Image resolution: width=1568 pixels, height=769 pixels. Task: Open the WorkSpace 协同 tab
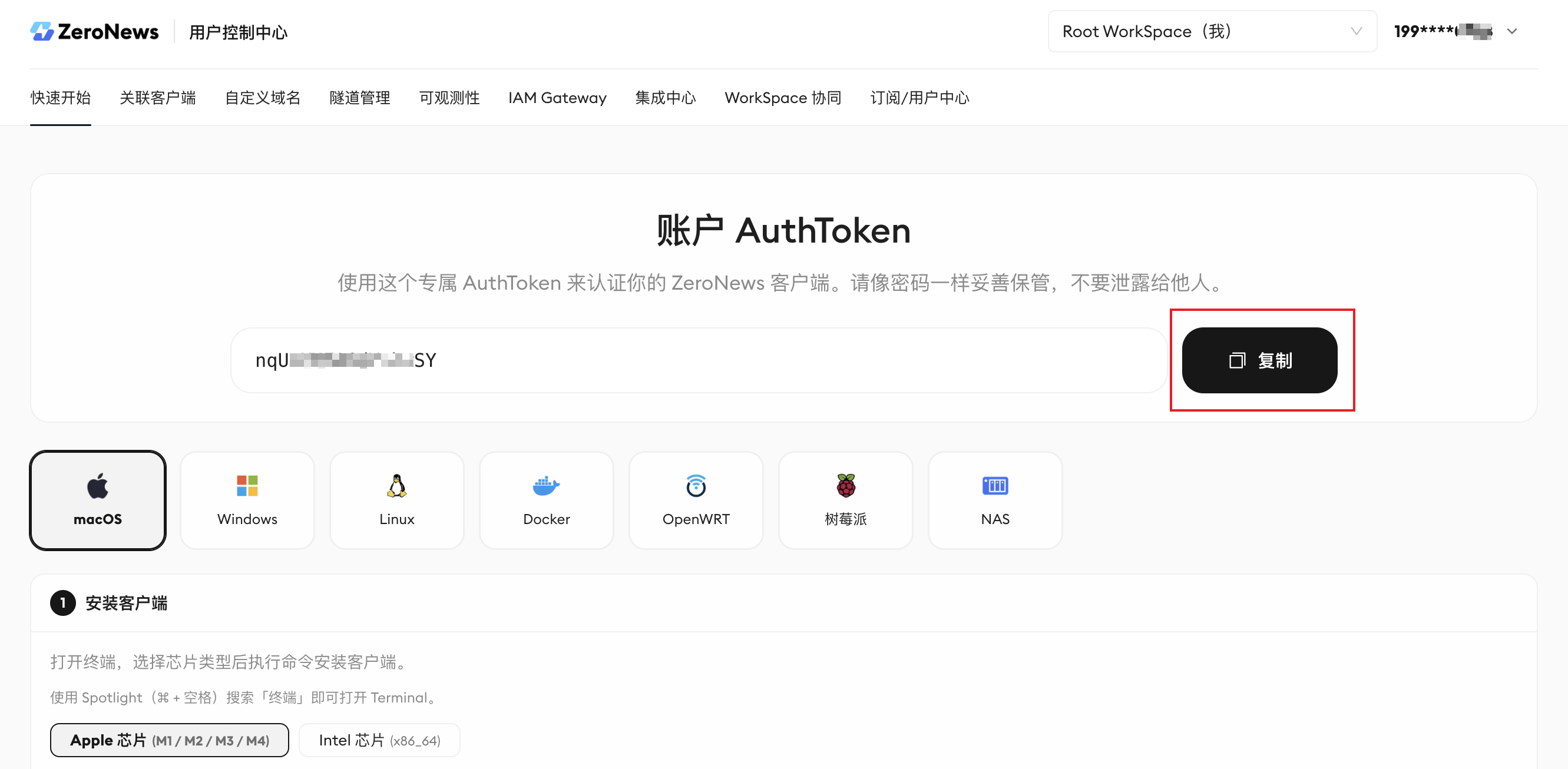pyautogui.click(x=783, y=98)
